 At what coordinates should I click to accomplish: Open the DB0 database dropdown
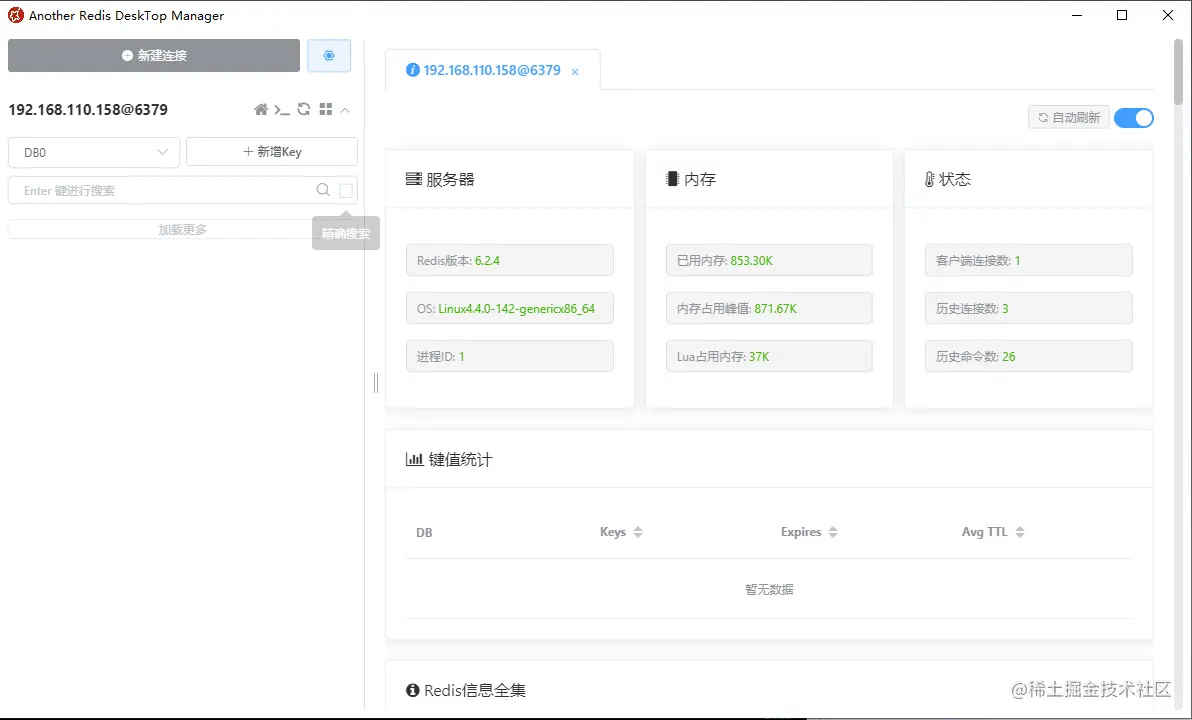[94, 152]
